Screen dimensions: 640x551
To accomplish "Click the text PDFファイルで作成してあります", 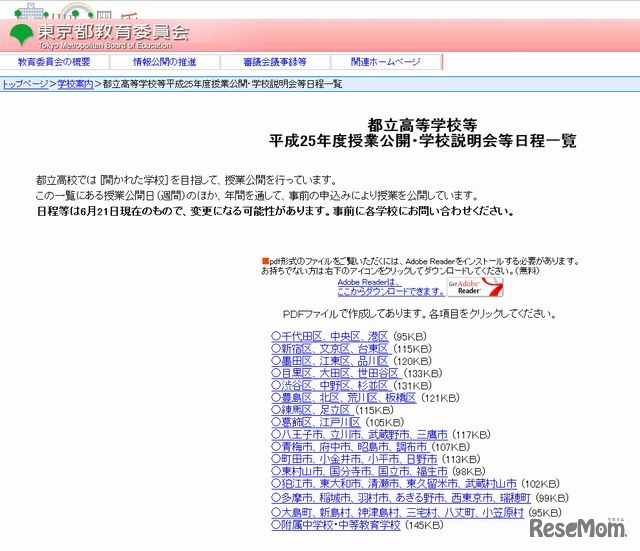I will pyautogui.click(x=420, y=314).
